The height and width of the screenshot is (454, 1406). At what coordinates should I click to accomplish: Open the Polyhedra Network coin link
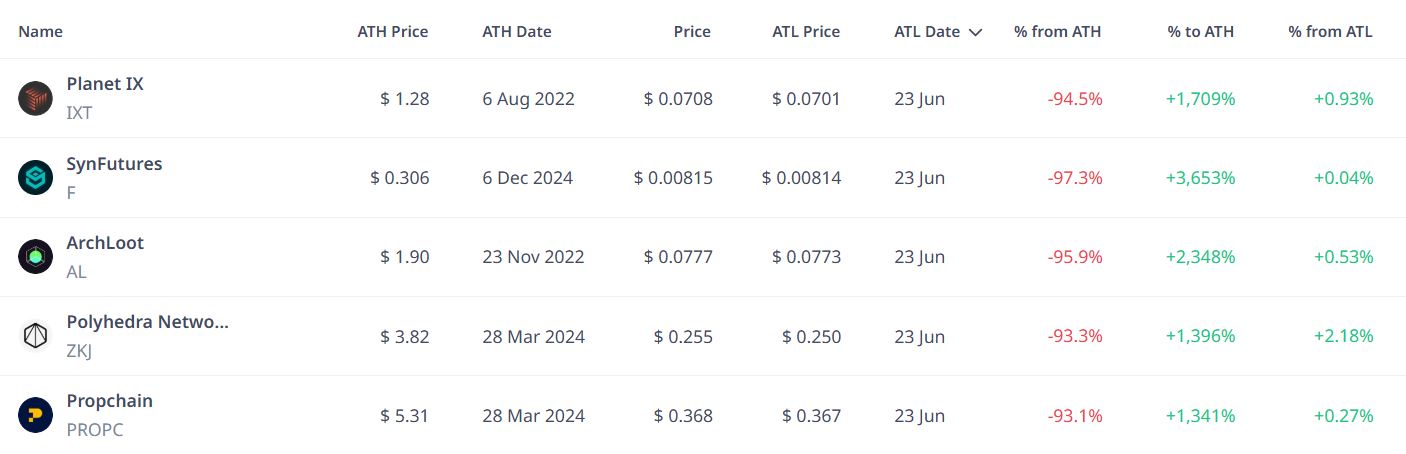click(x=148, y=322)
